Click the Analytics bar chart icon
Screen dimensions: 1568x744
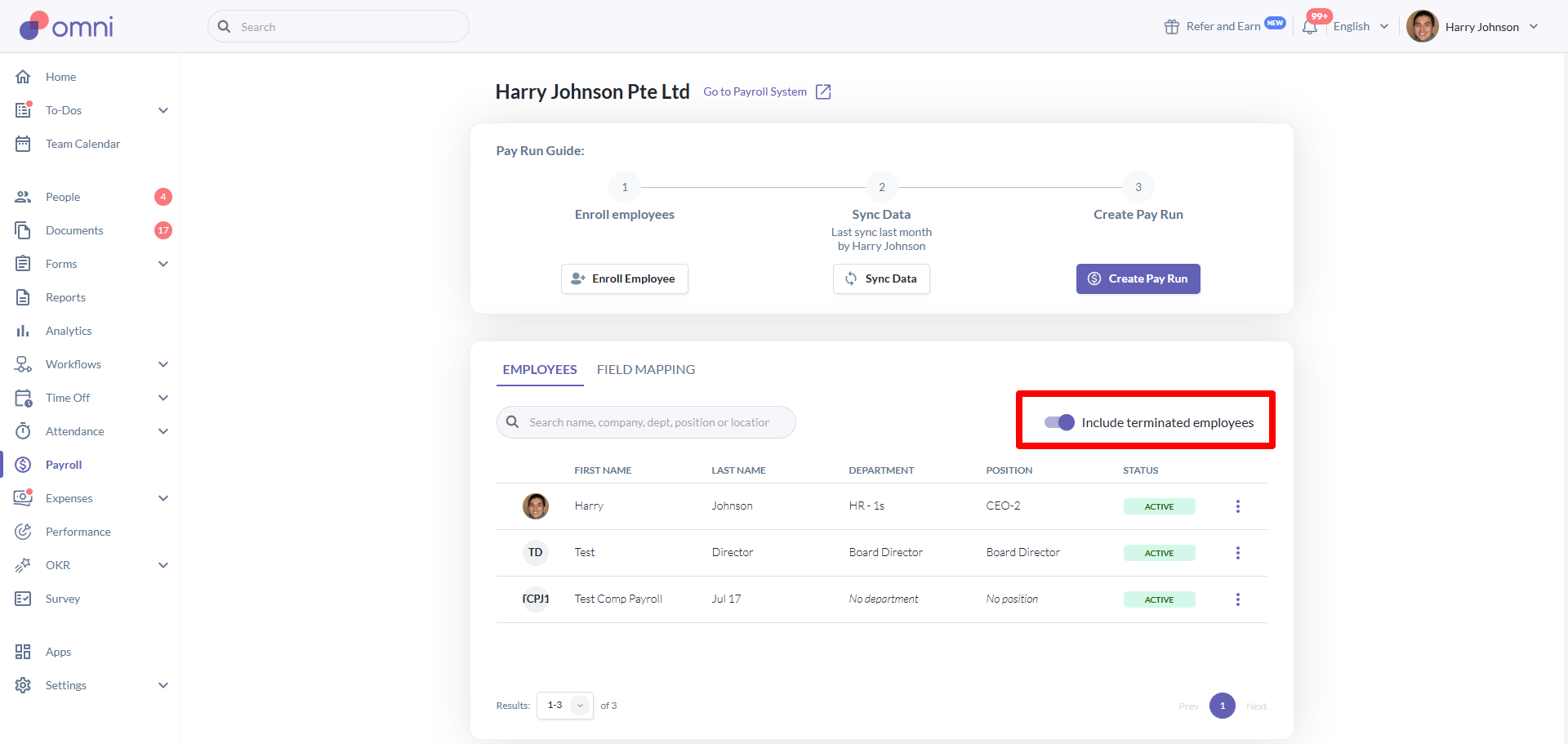click(23, 331)
